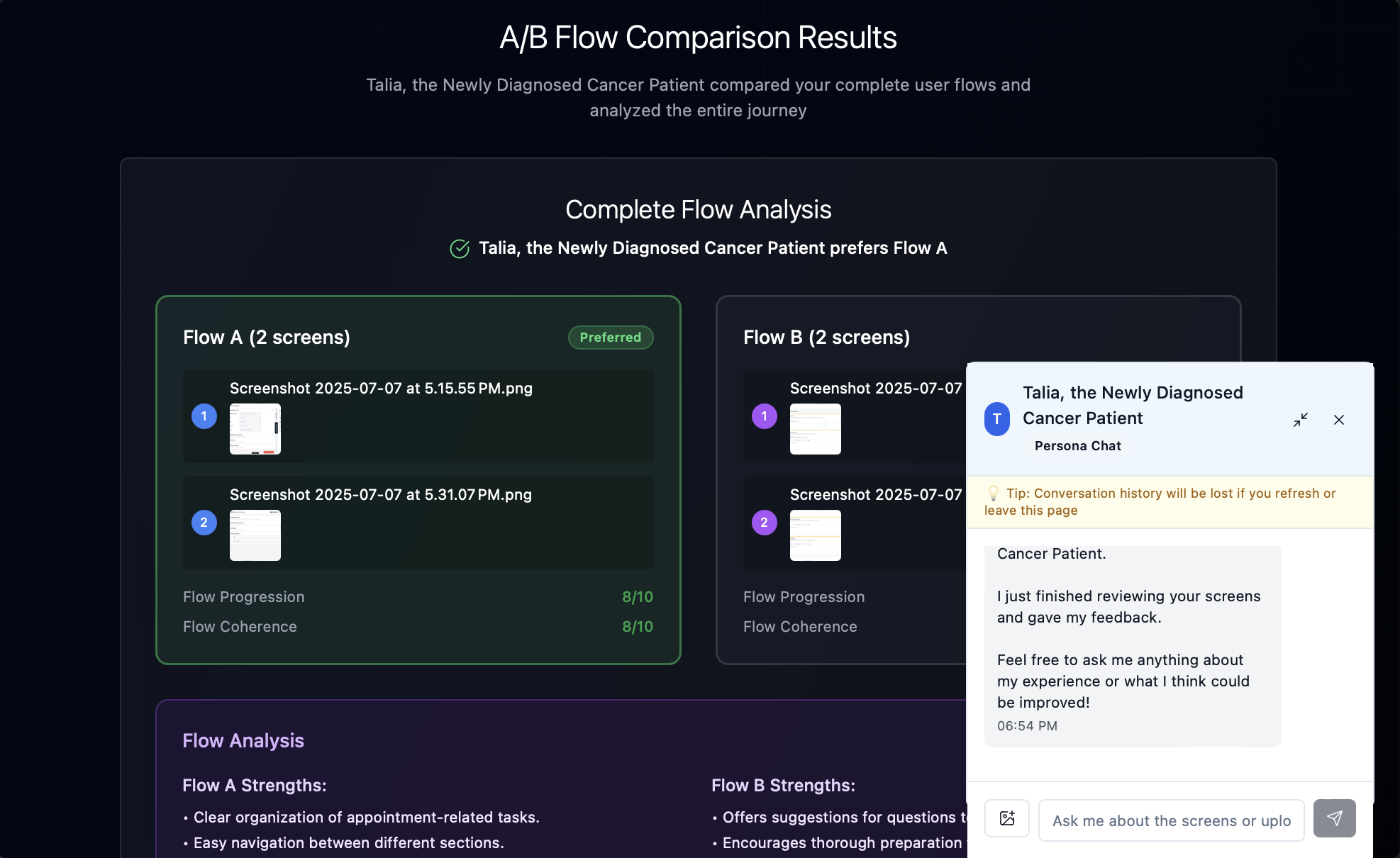Focus the 'Ask me about the screens' input
This screenshot has width=1400, height=858.
tap(1171, 820)
